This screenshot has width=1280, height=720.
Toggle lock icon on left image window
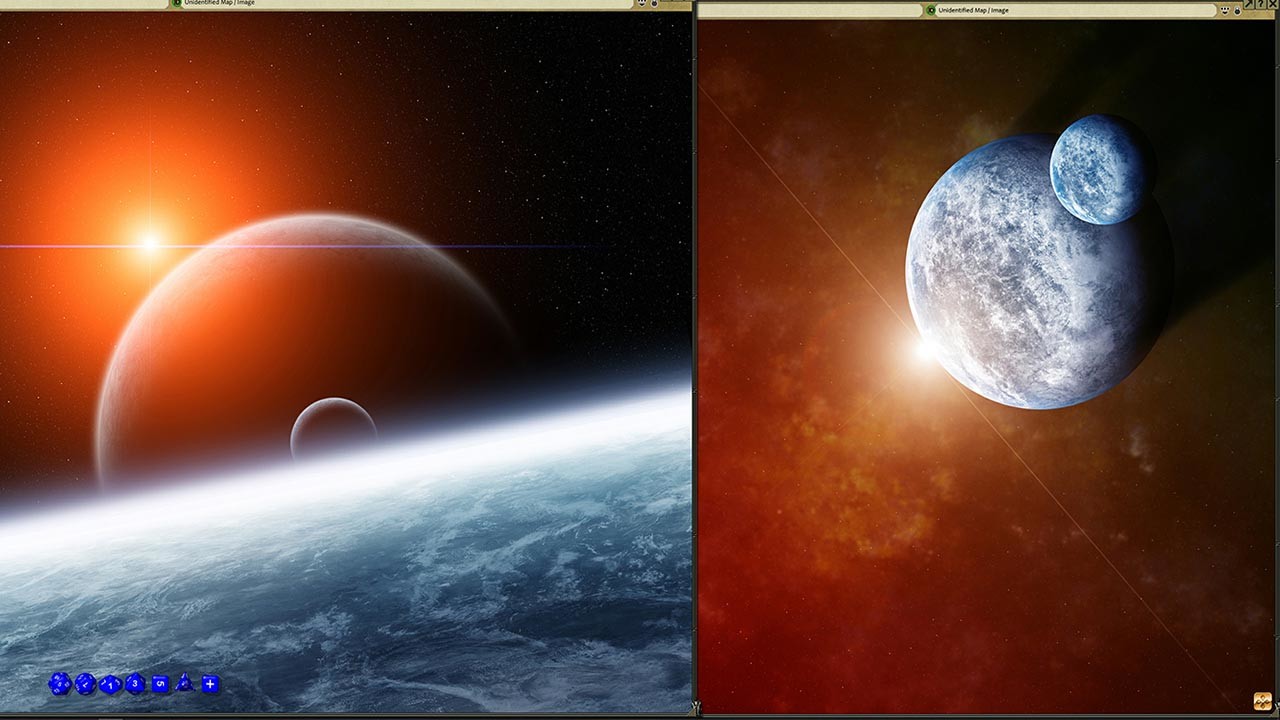coord(654,3)
